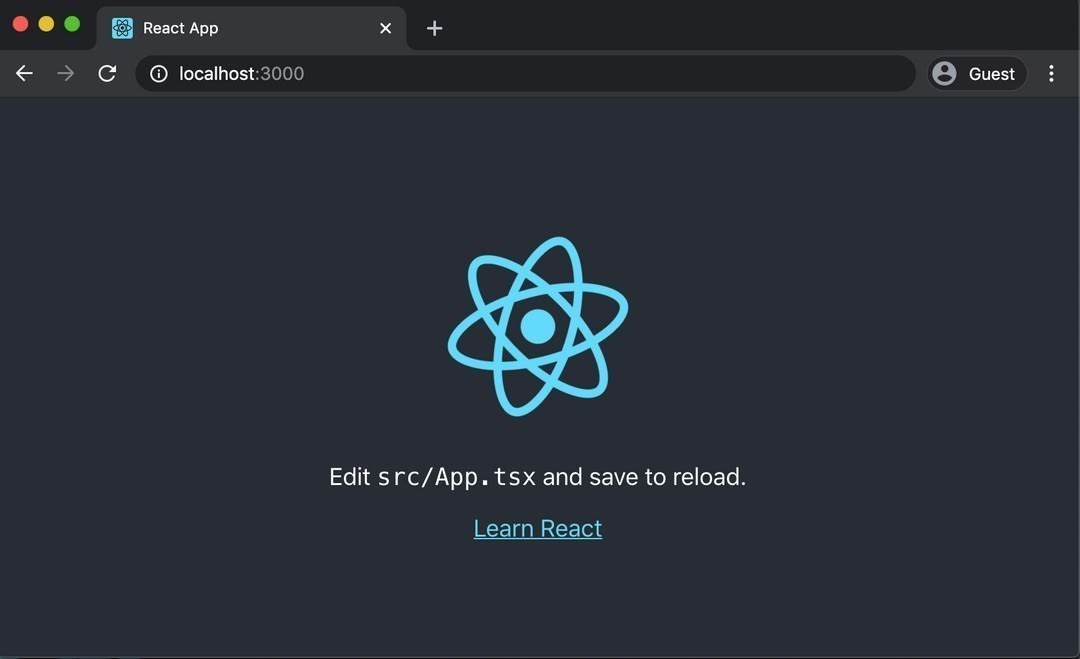Click the center of the React logo nucleus
Image resolution: width=1080 pixels, height=659 pixels.
coord(538,325)
